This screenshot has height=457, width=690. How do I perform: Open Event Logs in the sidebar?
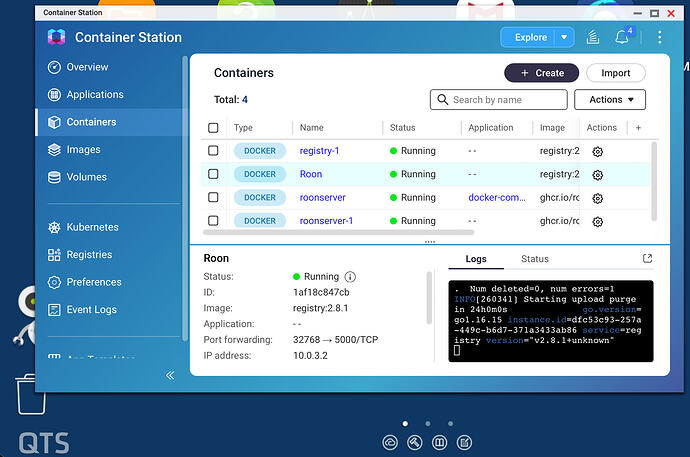[82, 310]
